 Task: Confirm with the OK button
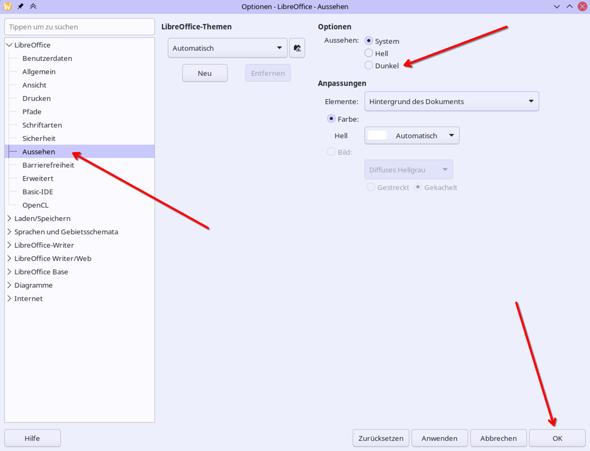point(557,438)
